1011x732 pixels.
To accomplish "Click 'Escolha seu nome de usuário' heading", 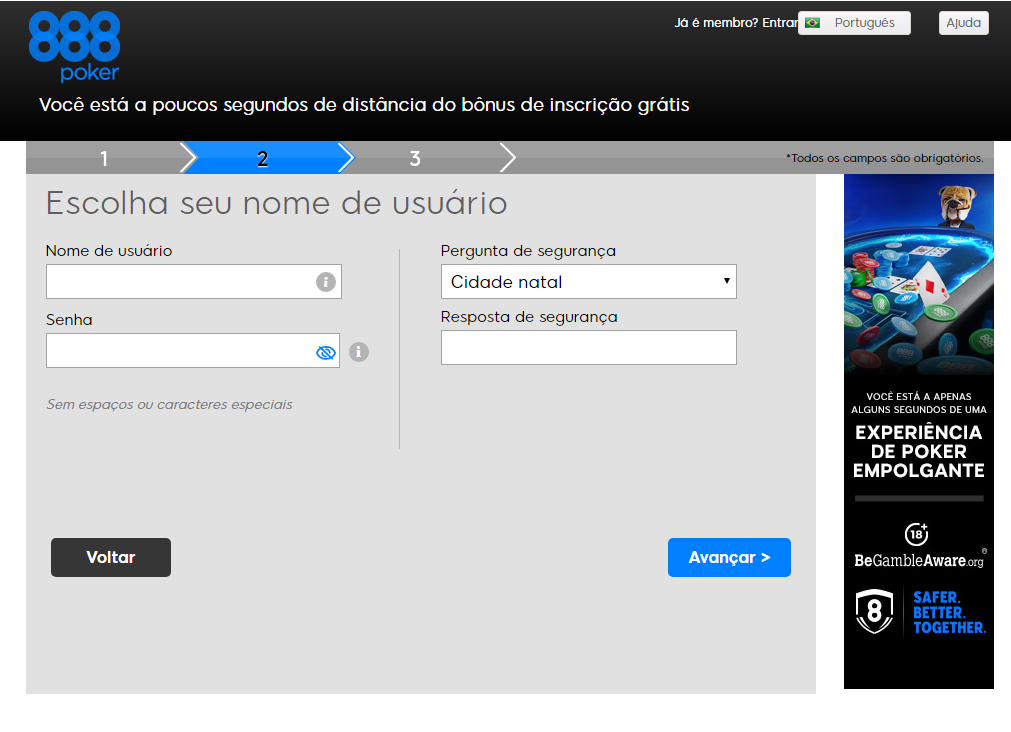I will (x=277, y=203).
